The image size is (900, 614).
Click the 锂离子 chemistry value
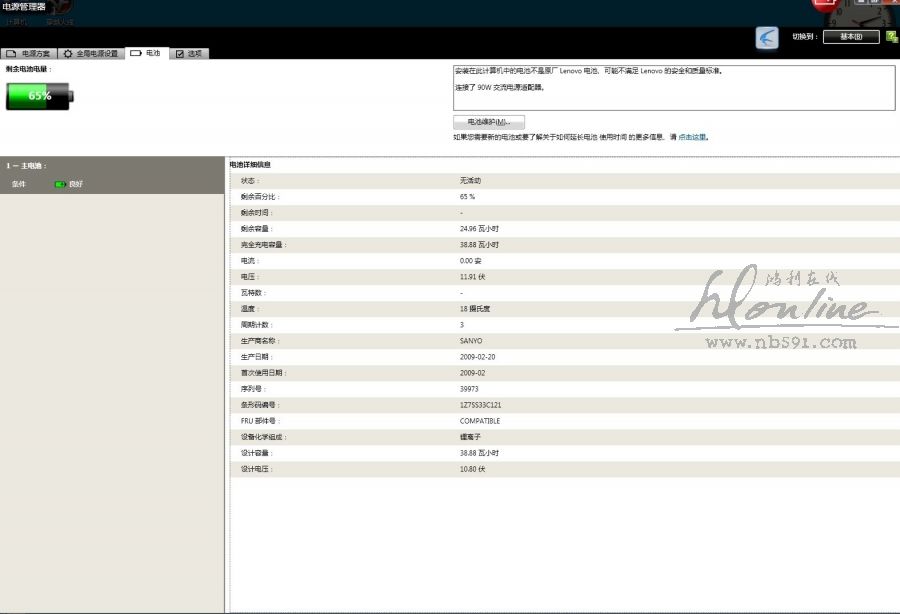click(470, 437)
